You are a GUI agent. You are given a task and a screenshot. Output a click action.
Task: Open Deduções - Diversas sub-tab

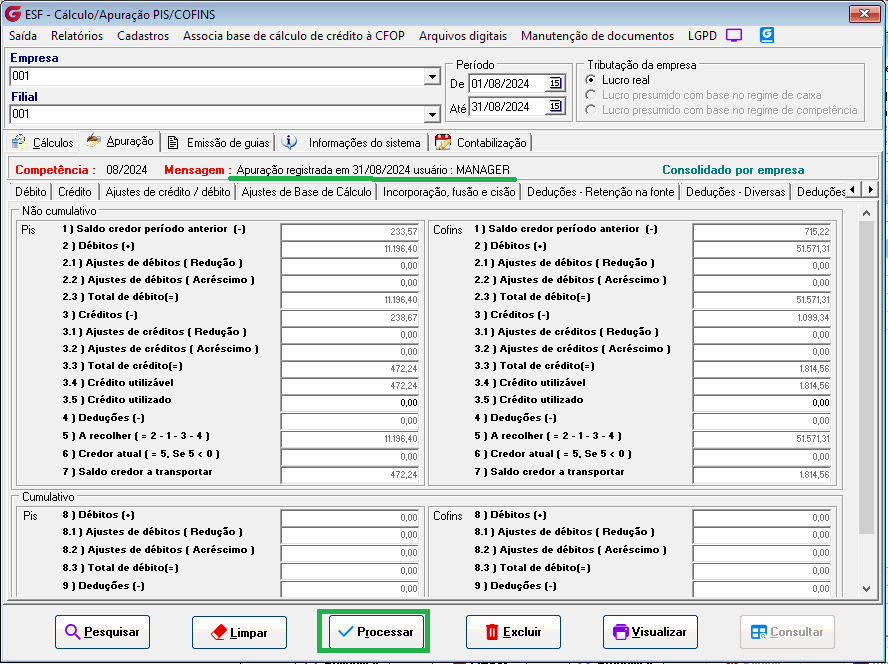coord(736,191)
